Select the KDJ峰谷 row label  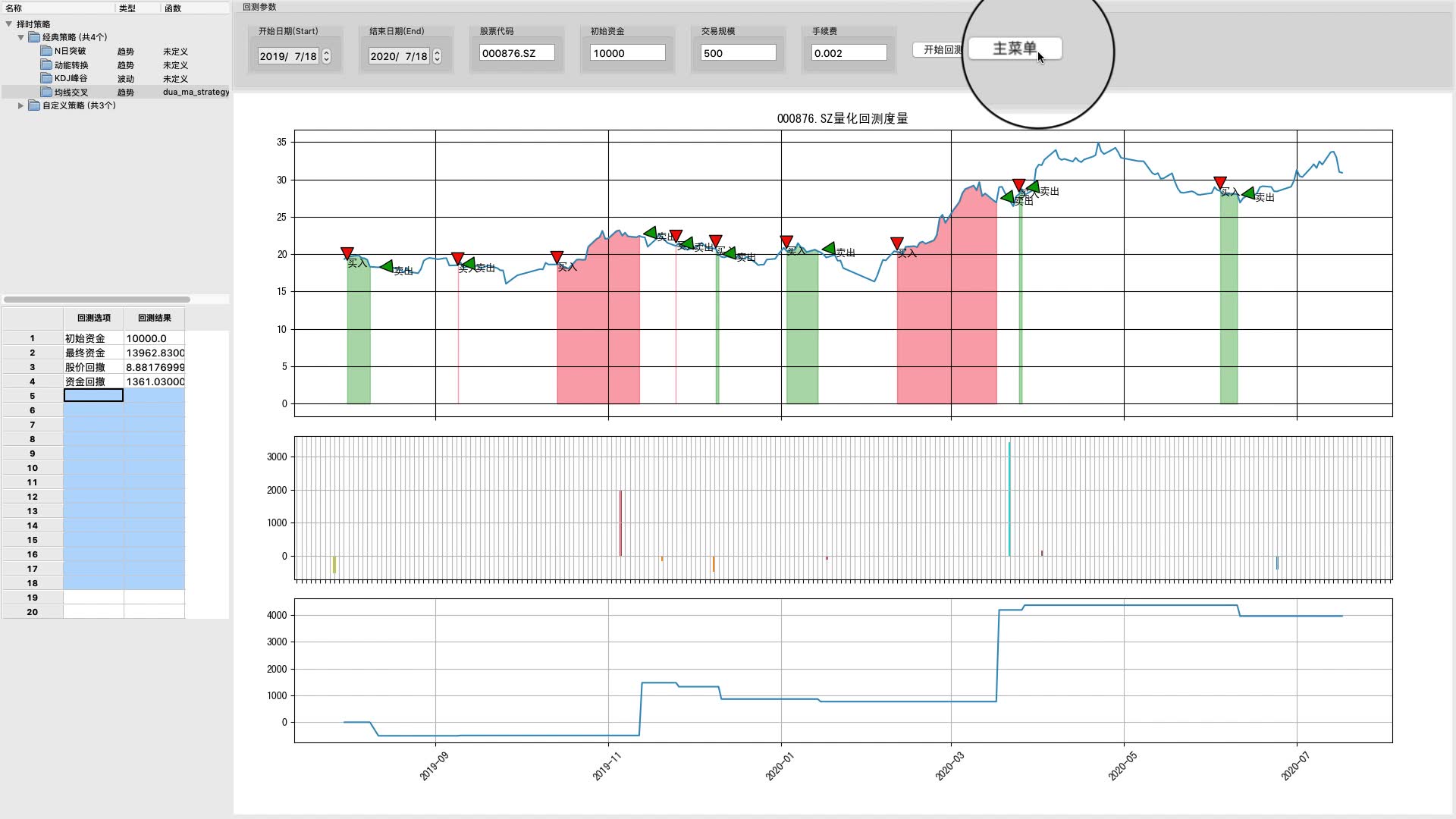[71, 78]
